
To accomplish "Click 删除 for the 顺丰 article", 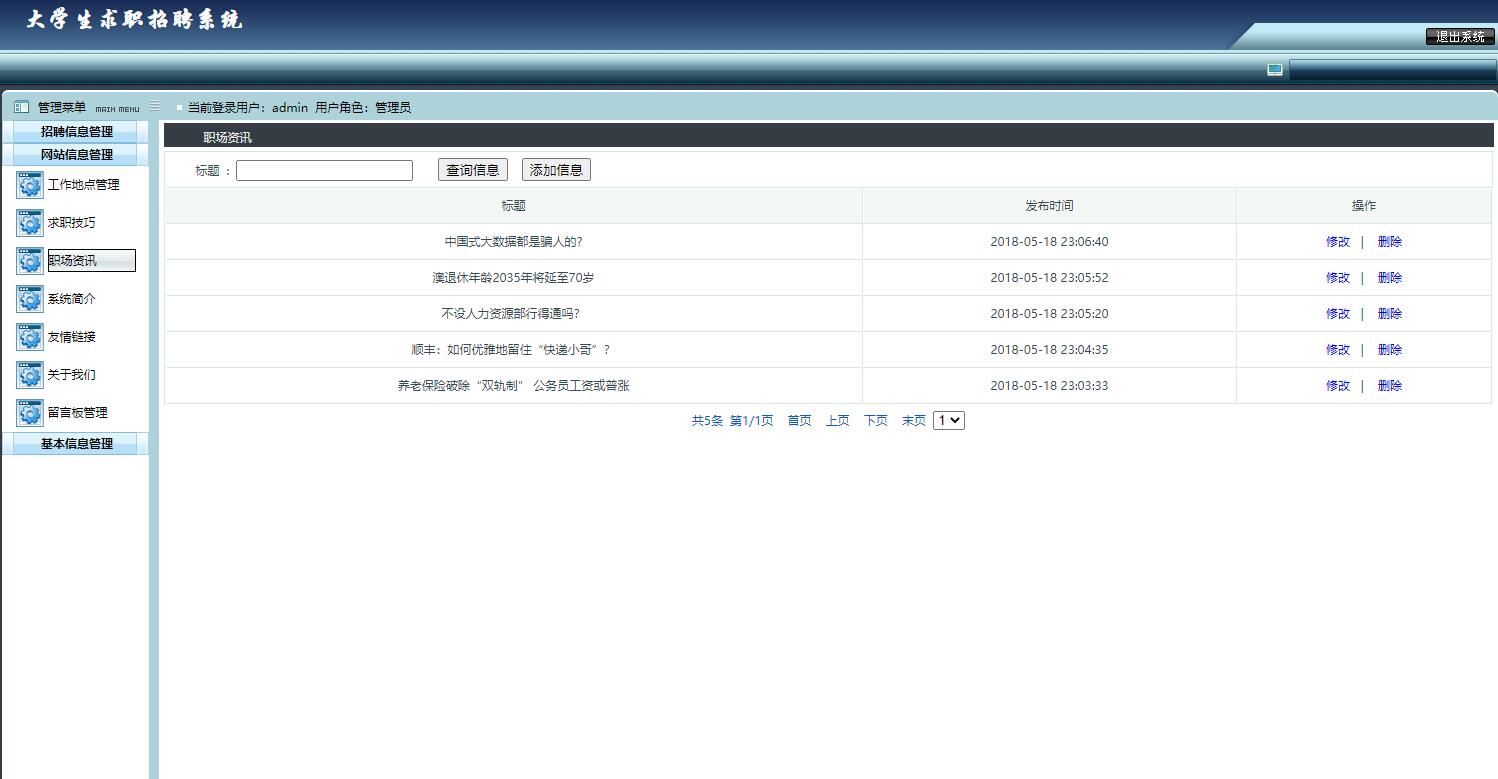I will [x=1389, y=349].
